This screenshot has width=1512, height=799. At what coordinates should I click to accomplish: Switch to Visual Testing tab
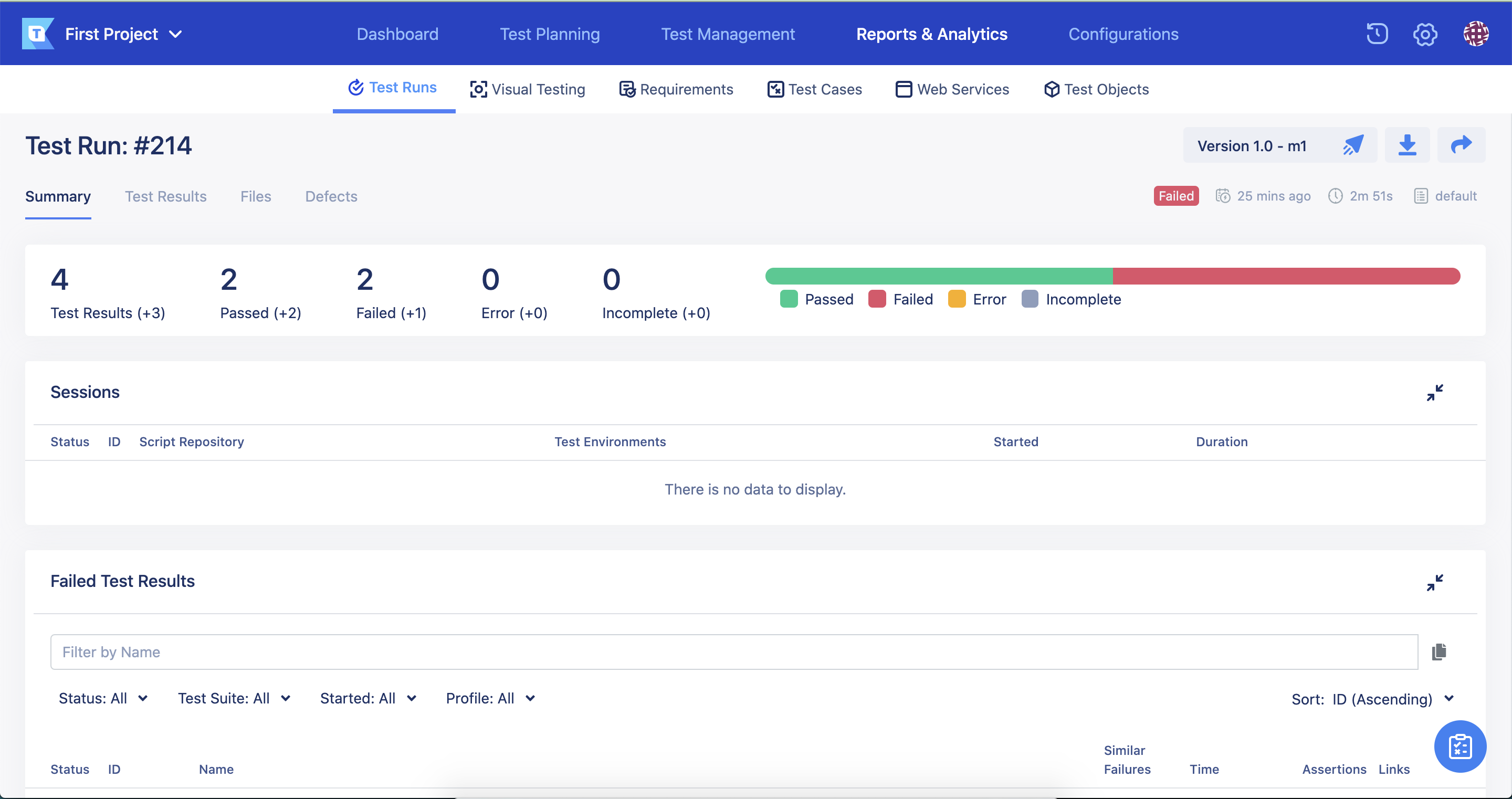tap(527, 89)
